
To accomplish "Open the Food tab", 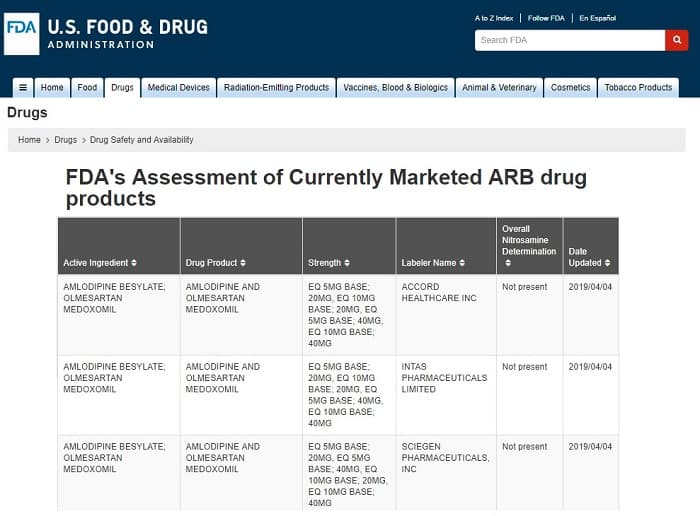I will tap(87, 87).
